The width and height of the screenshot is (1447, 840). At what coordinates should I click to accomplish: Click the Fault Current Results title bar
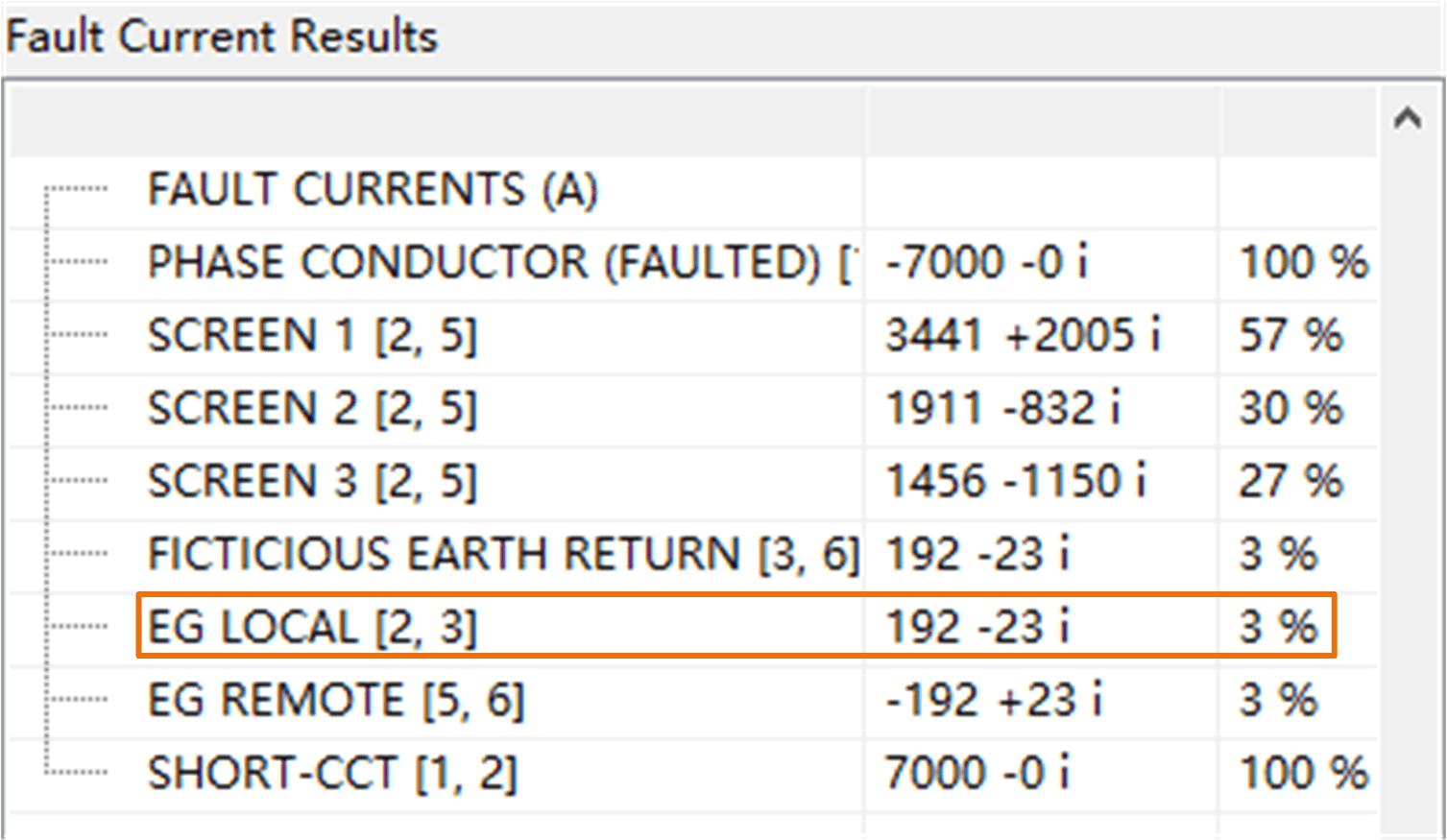[x=219, y=36]
